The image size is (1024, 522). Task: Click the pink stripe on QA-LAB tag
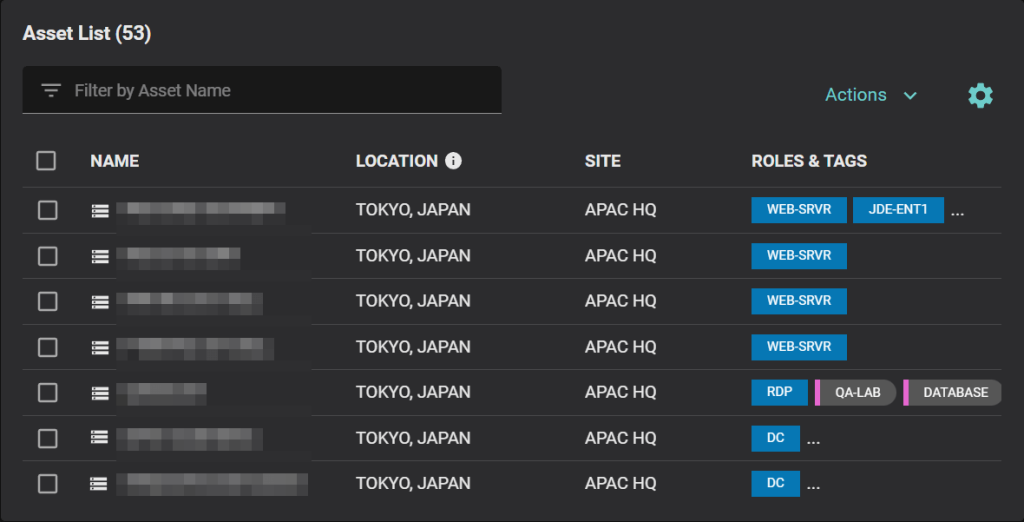[x=818, y=393]
